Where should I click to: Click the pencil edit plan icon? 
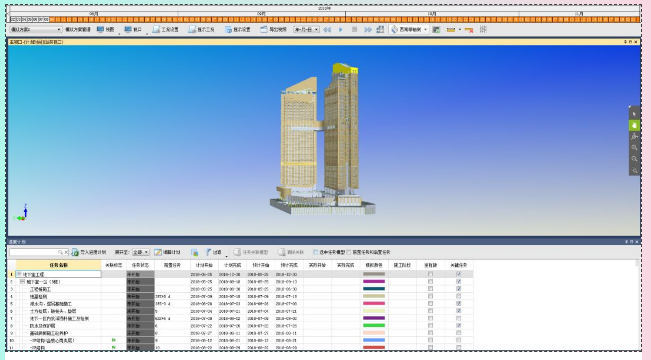click(x=158, y=252)
